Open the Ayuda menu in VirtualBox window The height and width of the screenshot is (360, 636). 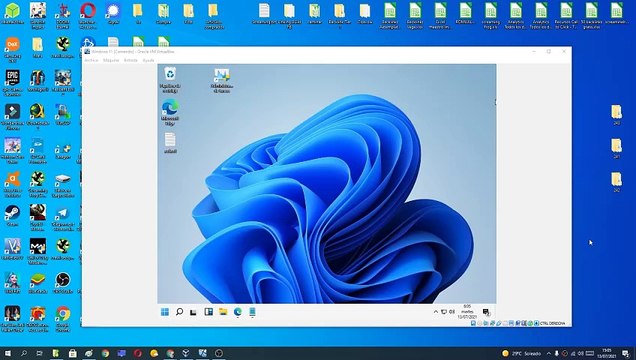(148, 60)
